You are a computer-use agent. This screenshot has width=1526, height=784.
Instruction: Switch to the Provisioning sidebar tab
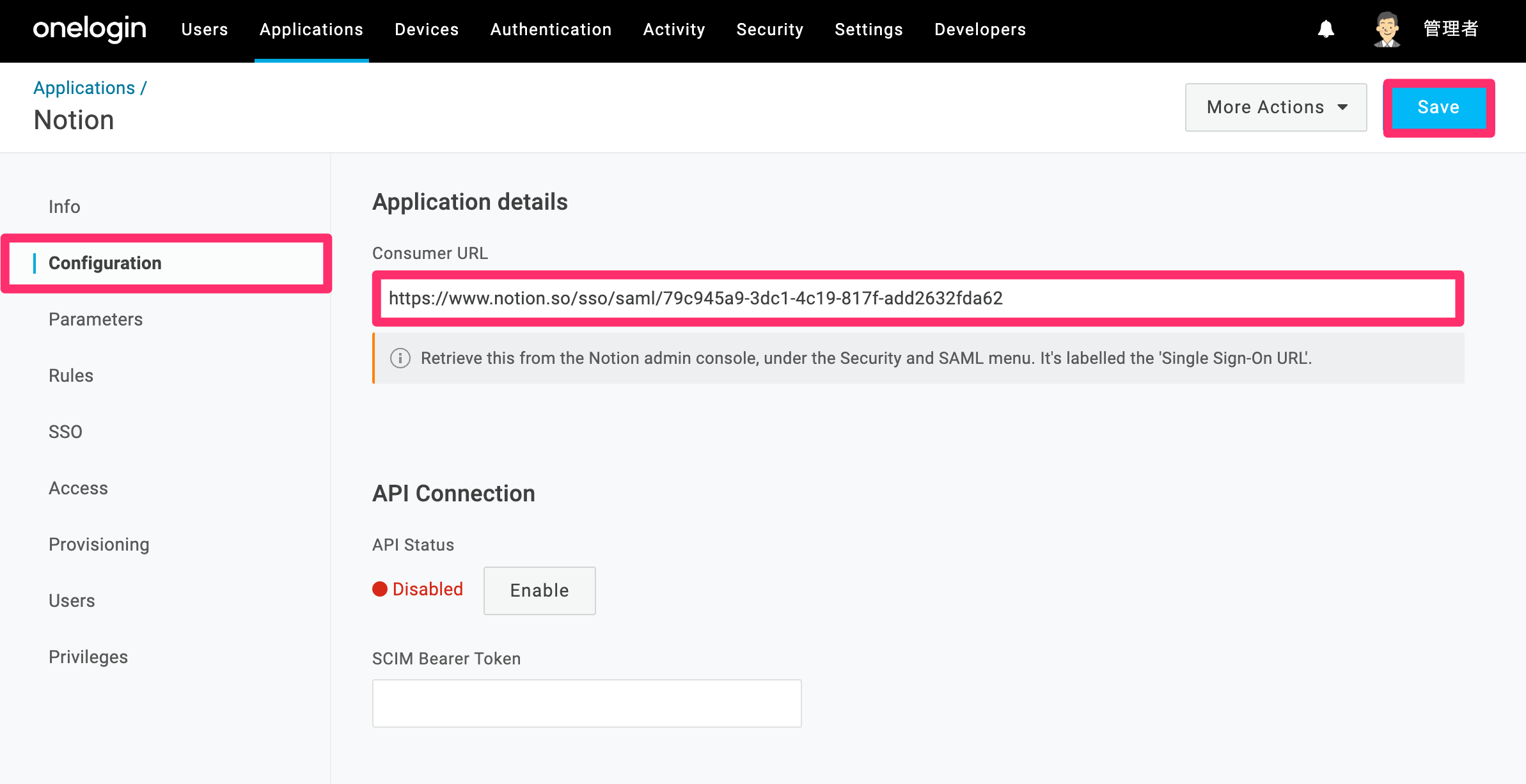pyautogui.click(x=99, y=544)
